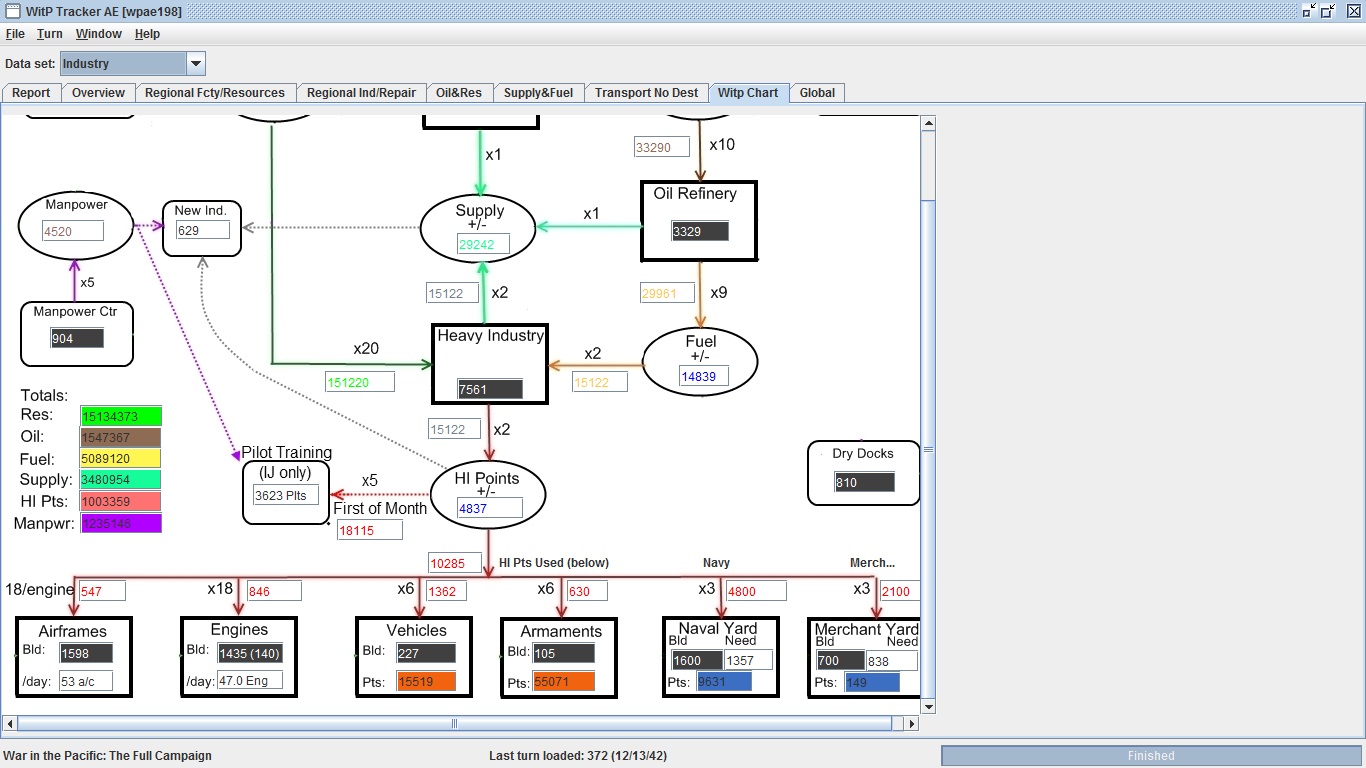Click the Finished progress bar

(x=1151, y=756)
